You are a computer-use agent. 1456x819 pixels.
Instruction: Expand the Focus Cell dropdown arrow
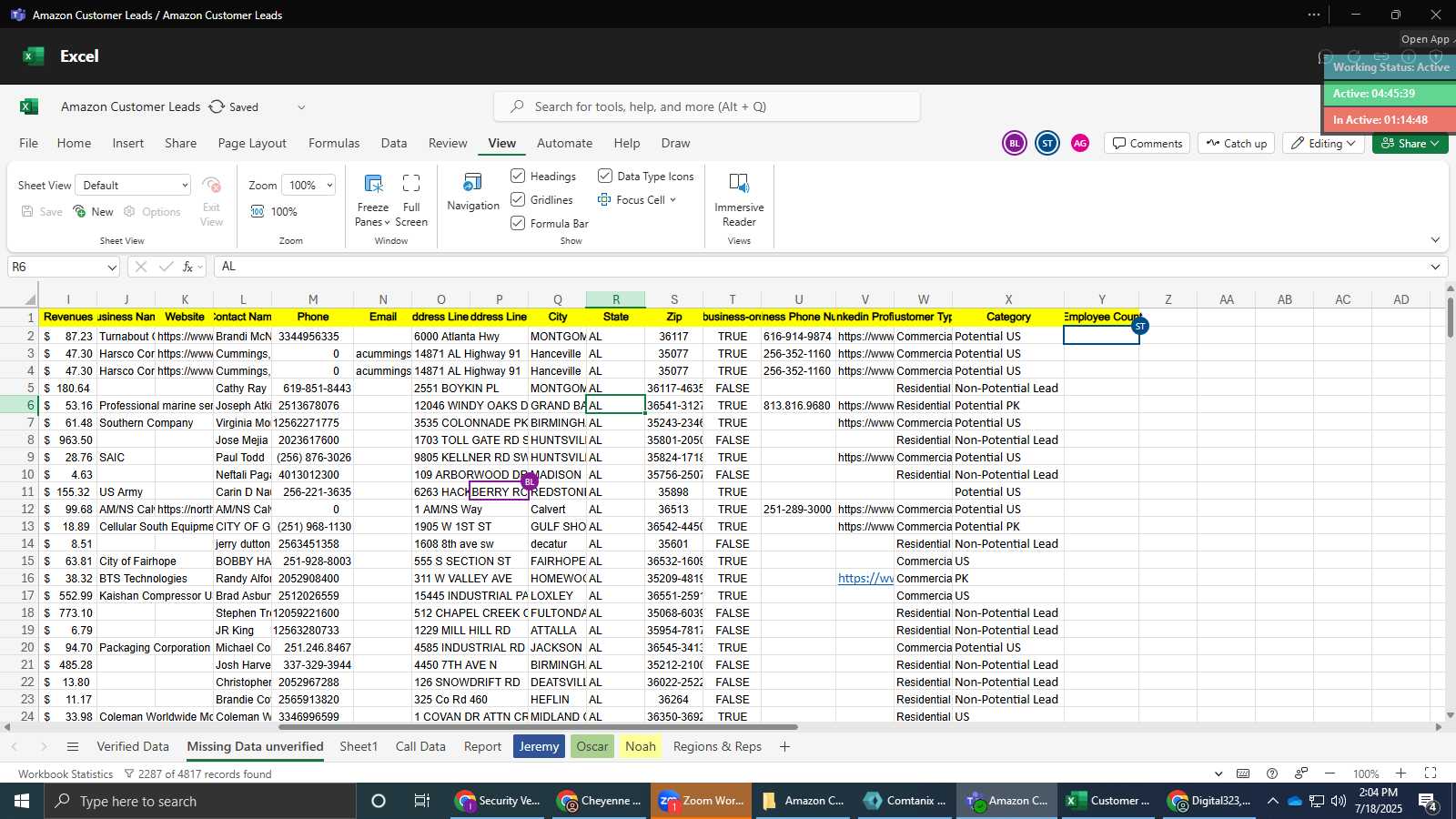673,200
